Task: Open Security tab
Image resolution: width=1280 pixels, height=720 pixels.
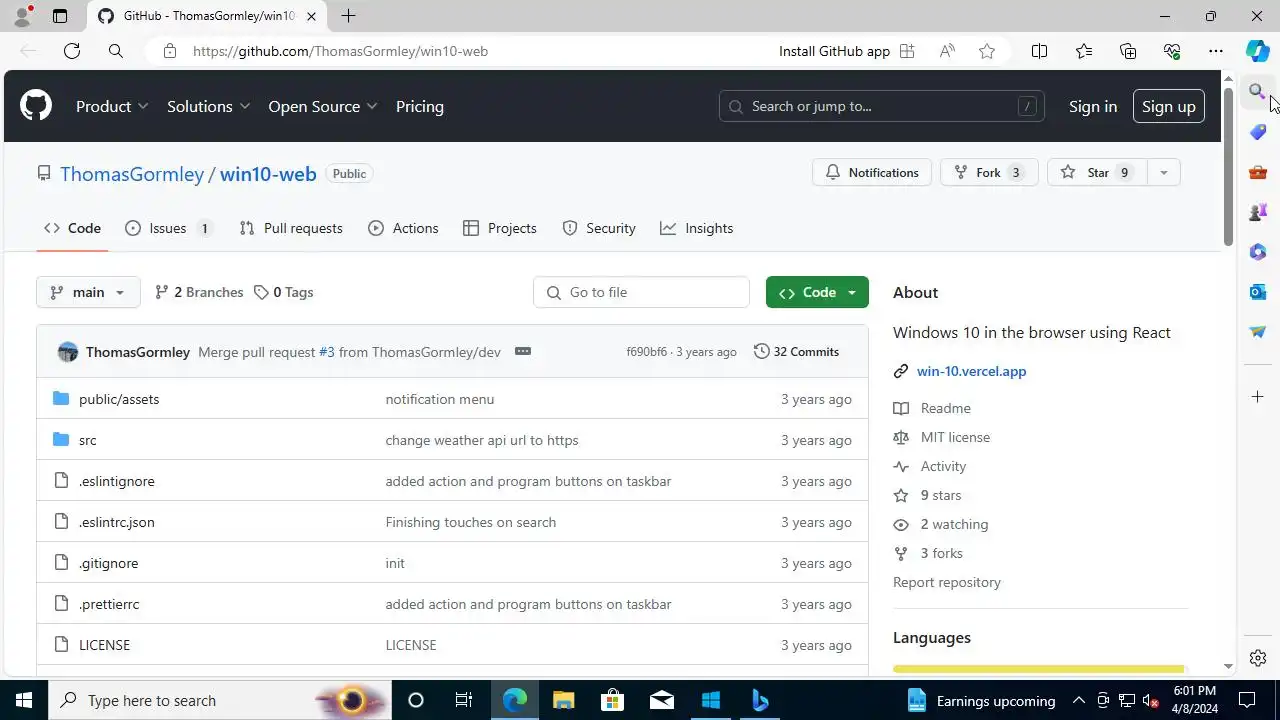Action: coord(599,228)
